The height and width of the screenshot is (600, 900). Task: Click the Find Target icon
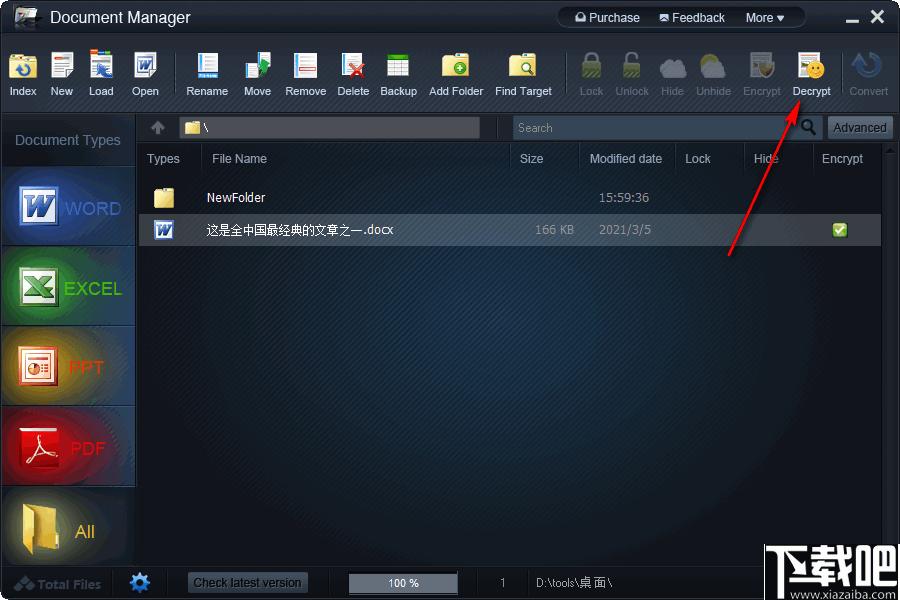(523, 65)
